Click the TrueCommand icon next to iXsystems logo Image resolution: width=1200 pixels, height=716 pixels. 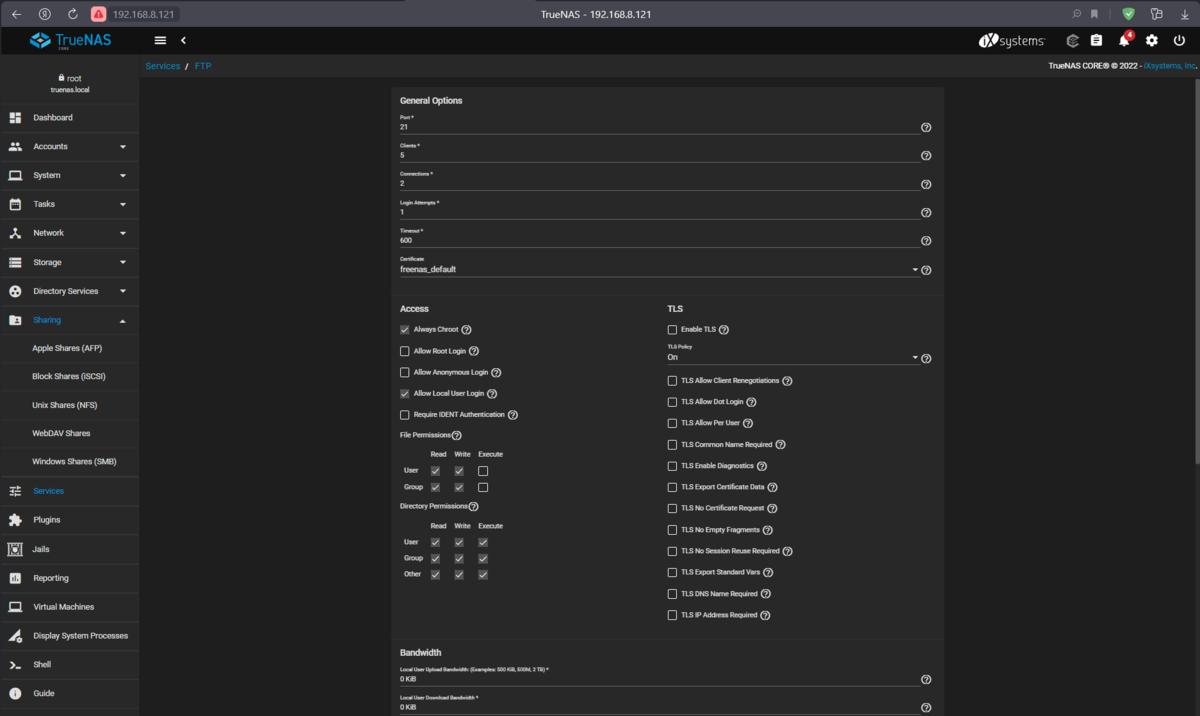[x=1072, y=40]
